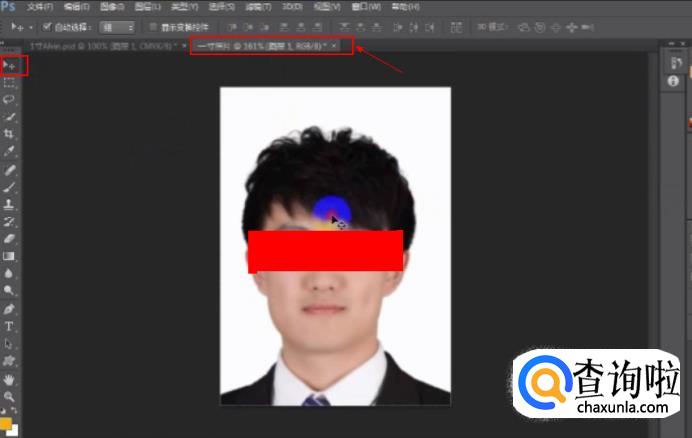Select the Rectangular Marquee tool
The width and height of the screenshot is (692, 438).
pos(10,83)
